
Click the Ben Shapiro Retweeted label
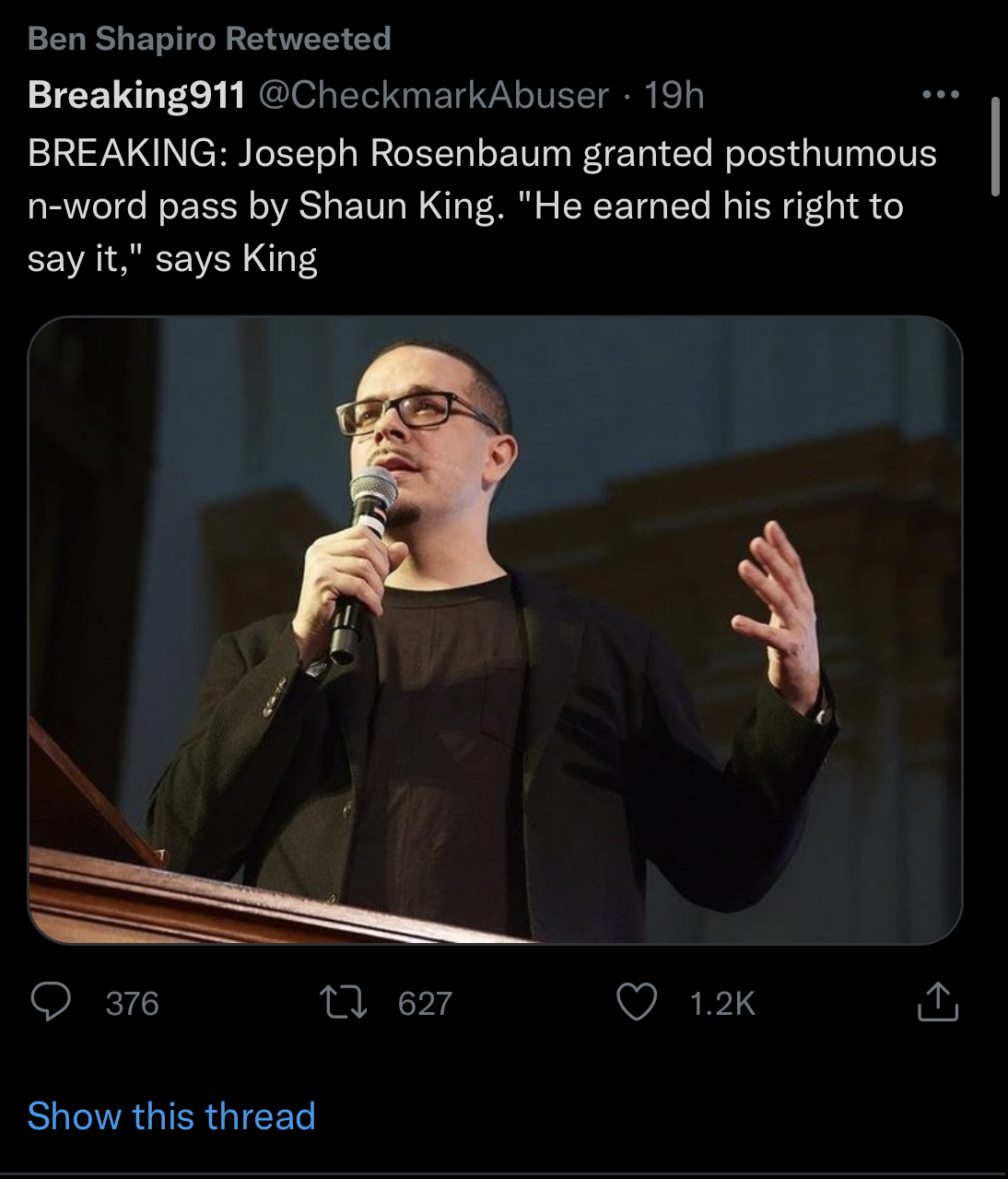coord(209,39)
